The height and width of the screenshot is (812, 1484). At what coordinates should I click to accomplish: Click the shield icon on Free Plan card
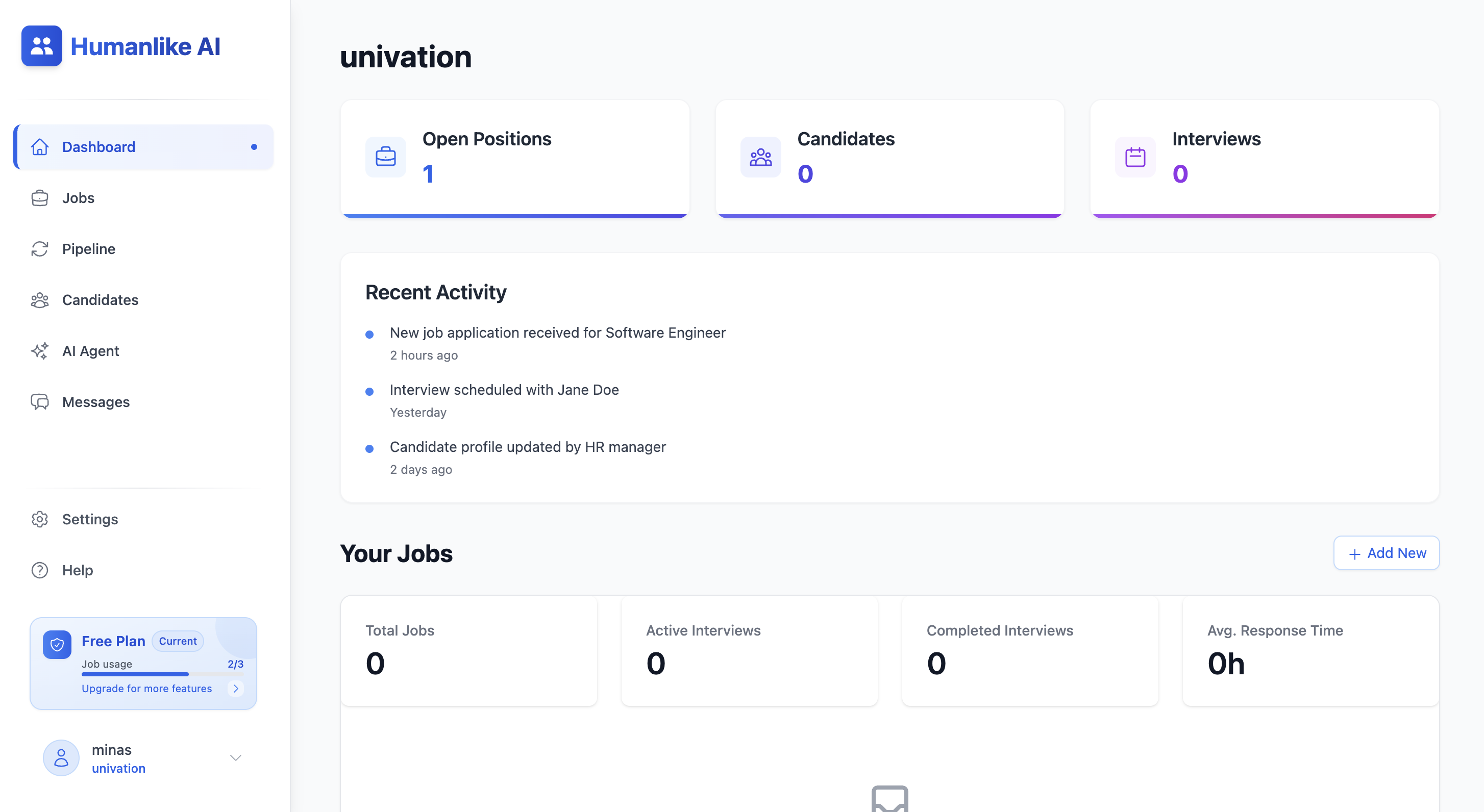coord(57,644)
